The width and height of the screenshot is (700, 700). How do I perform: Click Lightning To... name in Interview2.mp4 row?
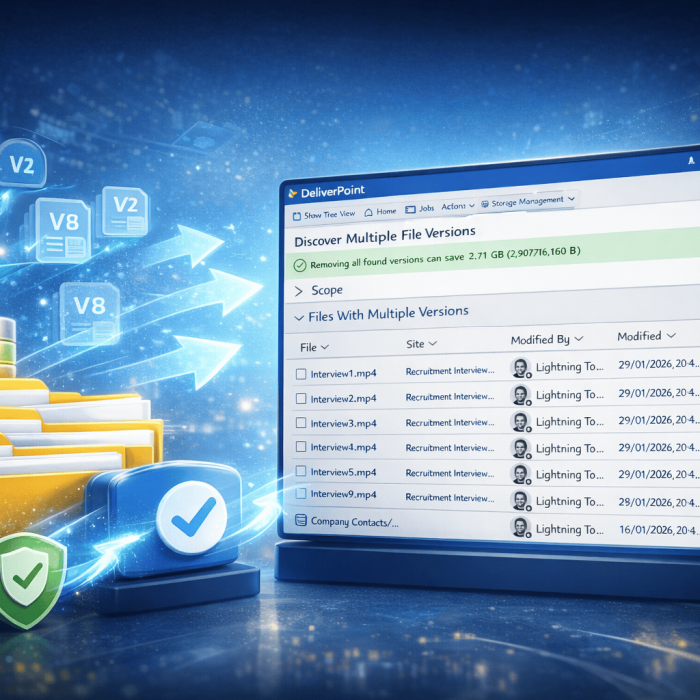tap(570, 395)
